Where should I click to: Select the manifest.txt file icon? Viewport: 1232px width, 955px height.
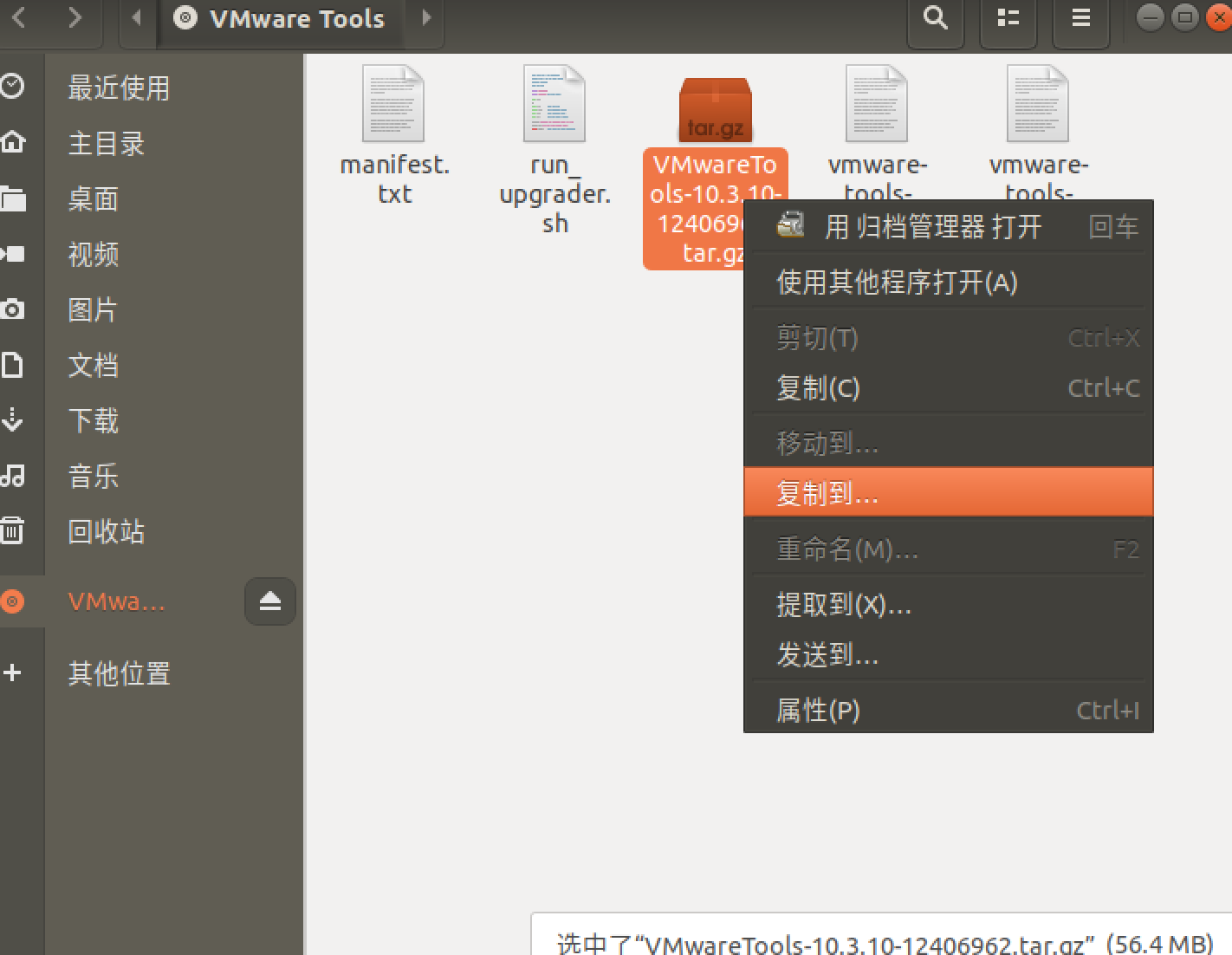tap(393, 104)
